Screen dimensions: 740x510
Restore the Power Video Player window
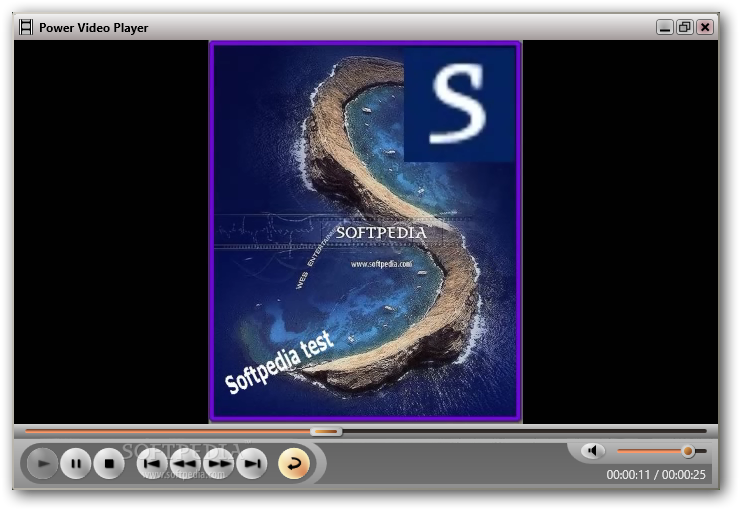coord(685,27)
